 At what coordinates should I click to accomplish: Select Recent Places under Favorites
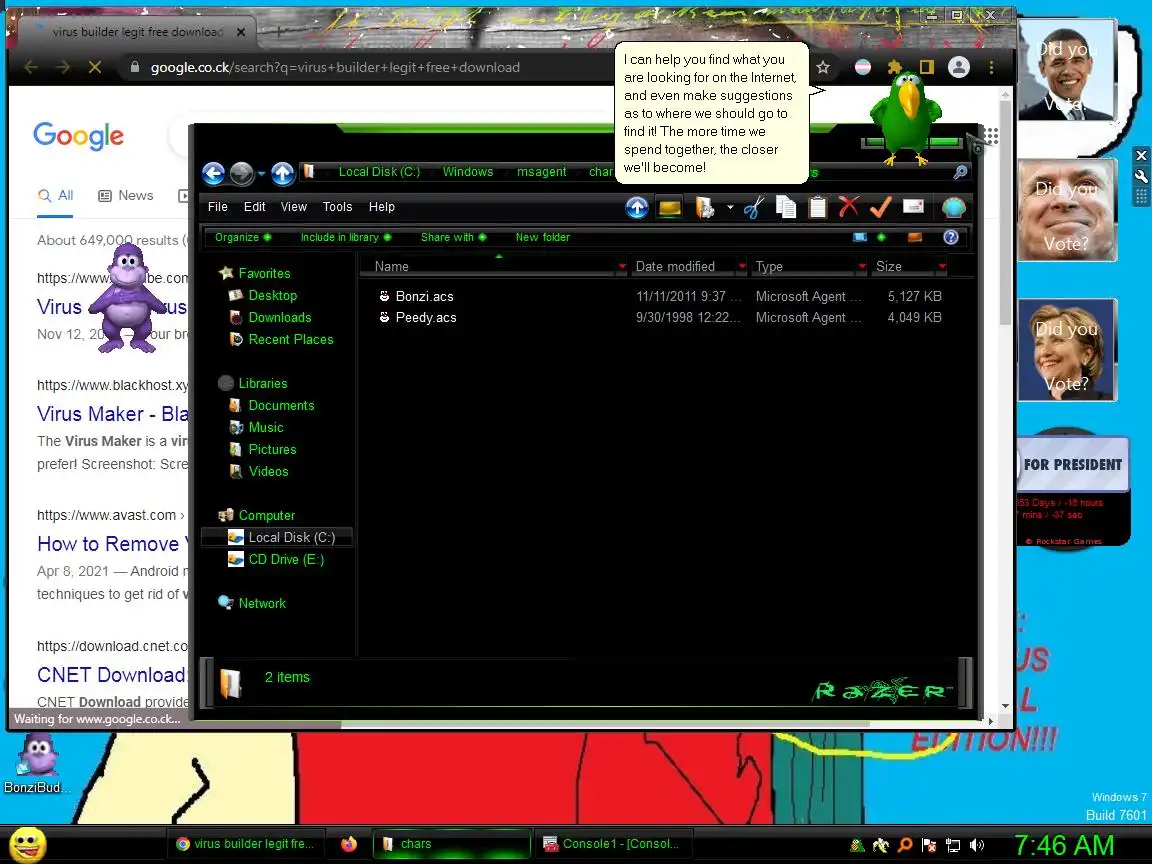click(291, 339)
